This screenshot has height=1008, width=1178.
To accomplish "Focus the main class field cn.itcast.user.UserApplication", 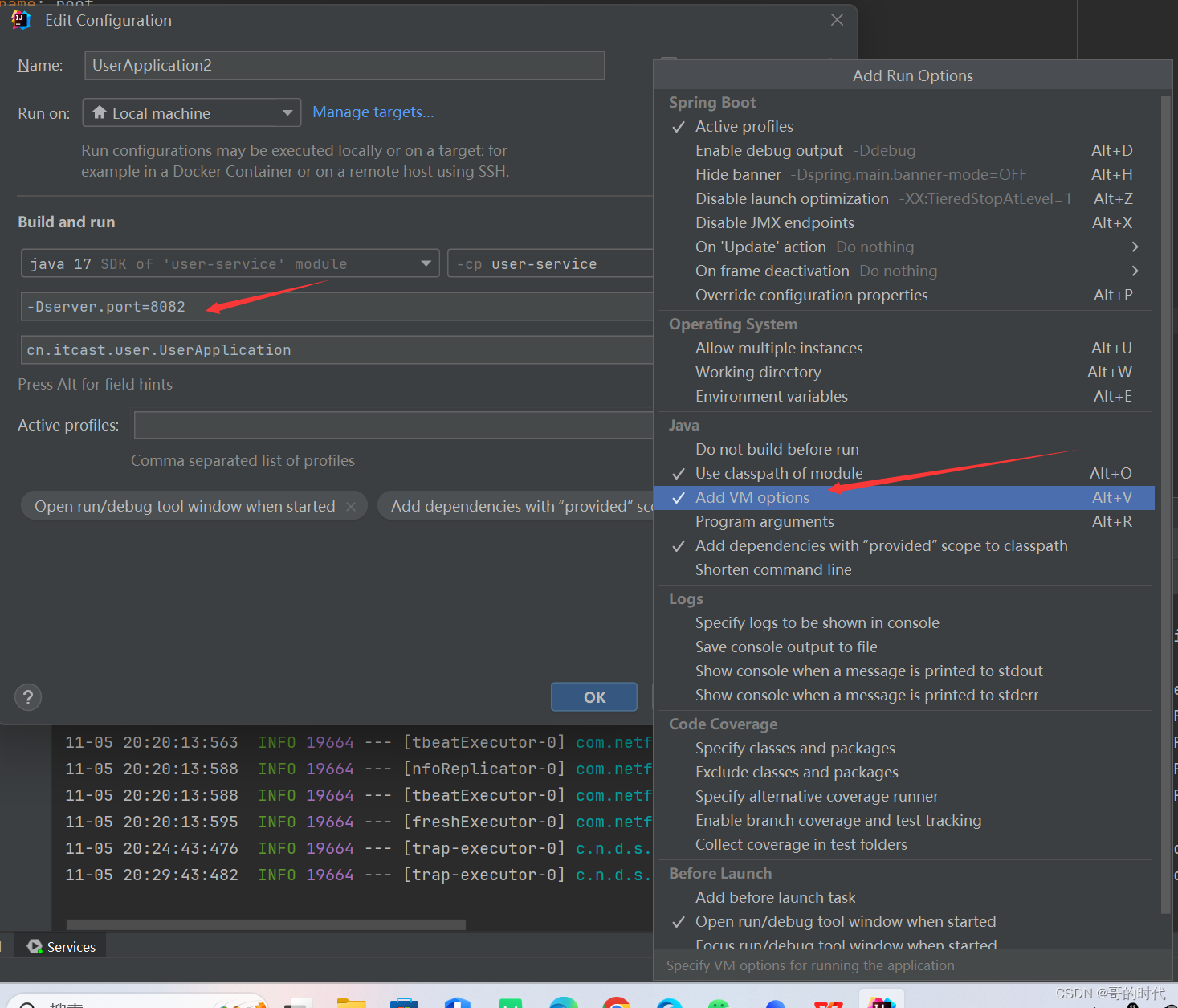I will 337,349.
